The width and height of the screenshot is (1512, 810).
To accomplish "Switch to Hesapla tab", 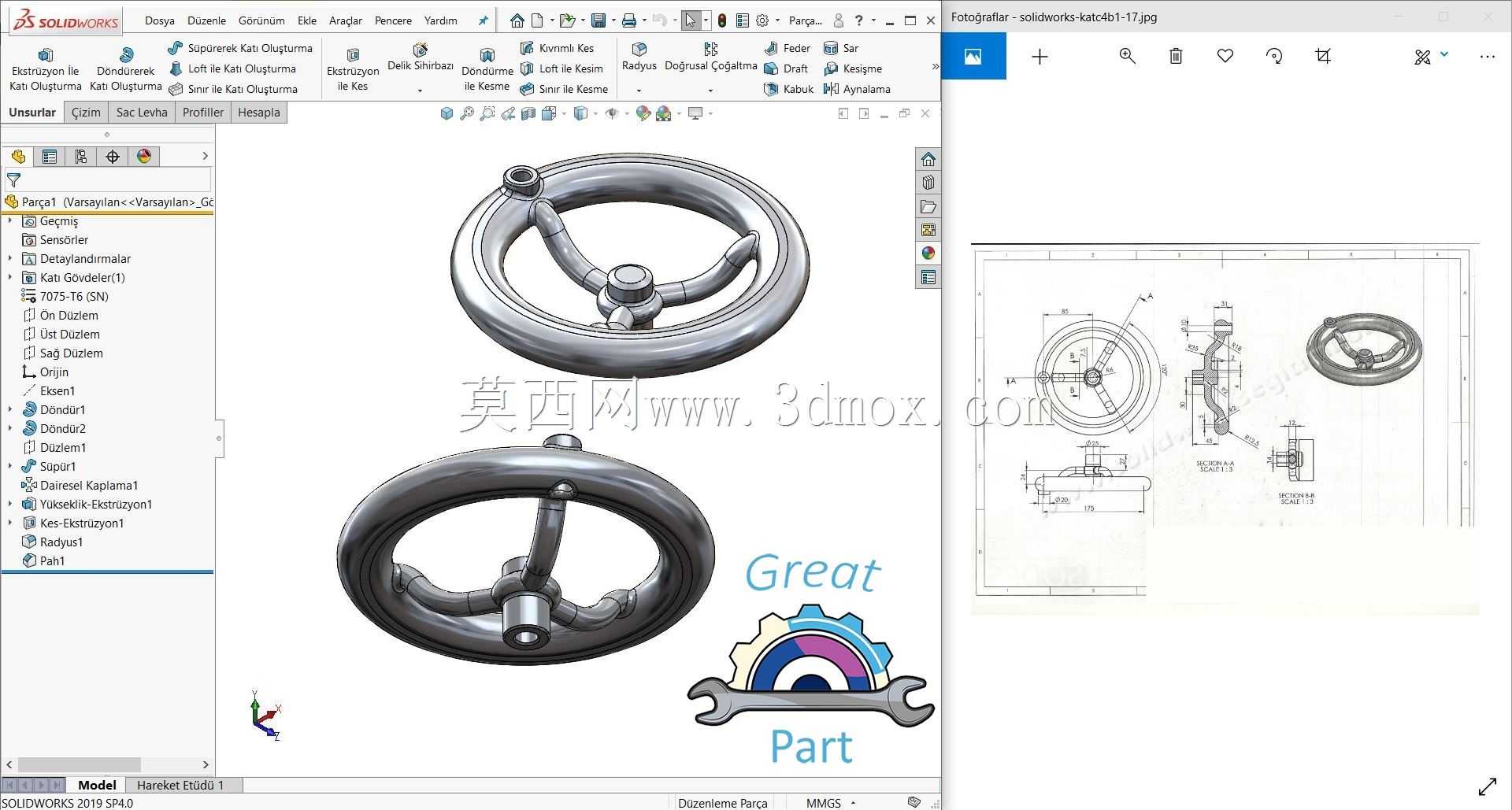I will pos(258,113).
